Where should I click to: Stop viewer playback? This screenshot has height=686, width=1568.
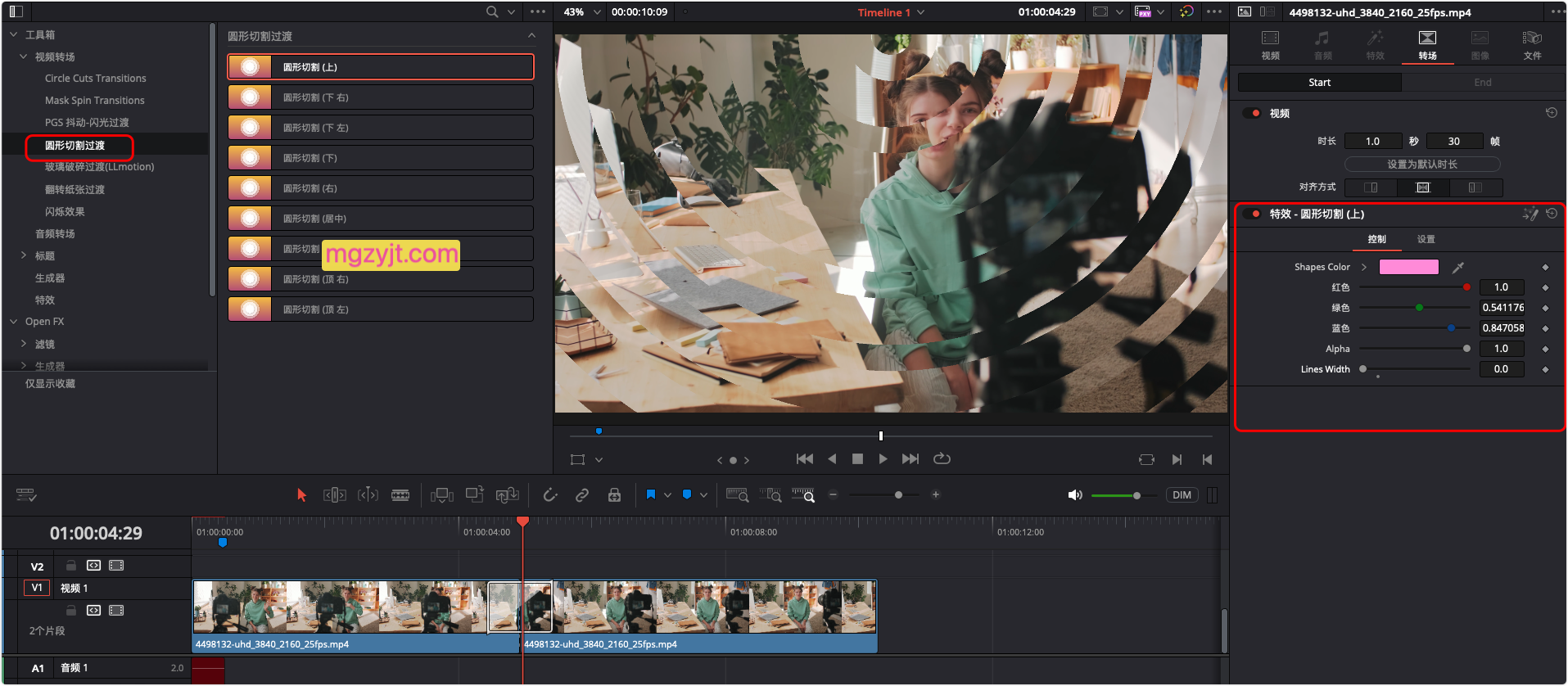tap(857, 459)
